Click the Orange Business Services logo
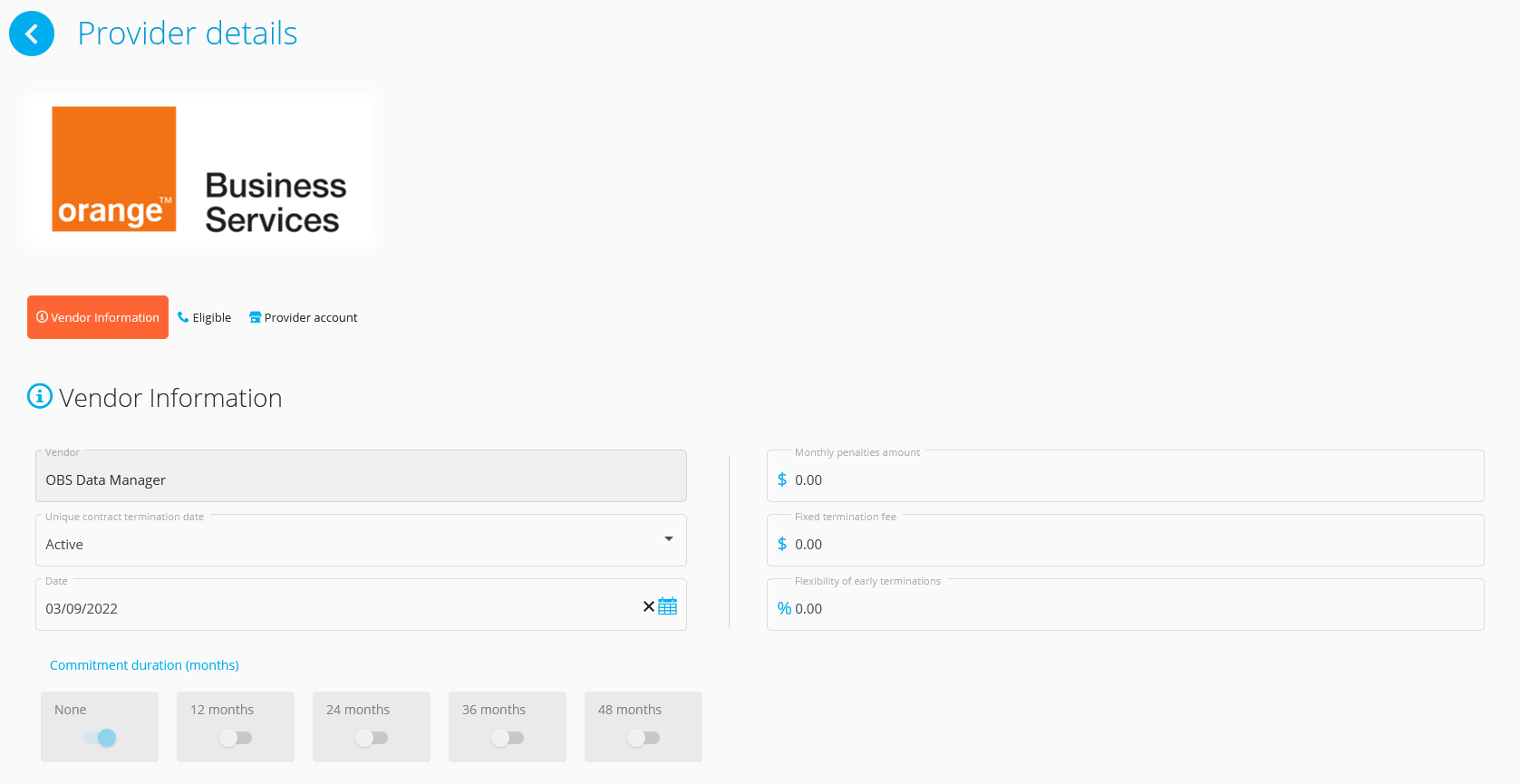This screenshot has height=784, width=1520. 200,169
